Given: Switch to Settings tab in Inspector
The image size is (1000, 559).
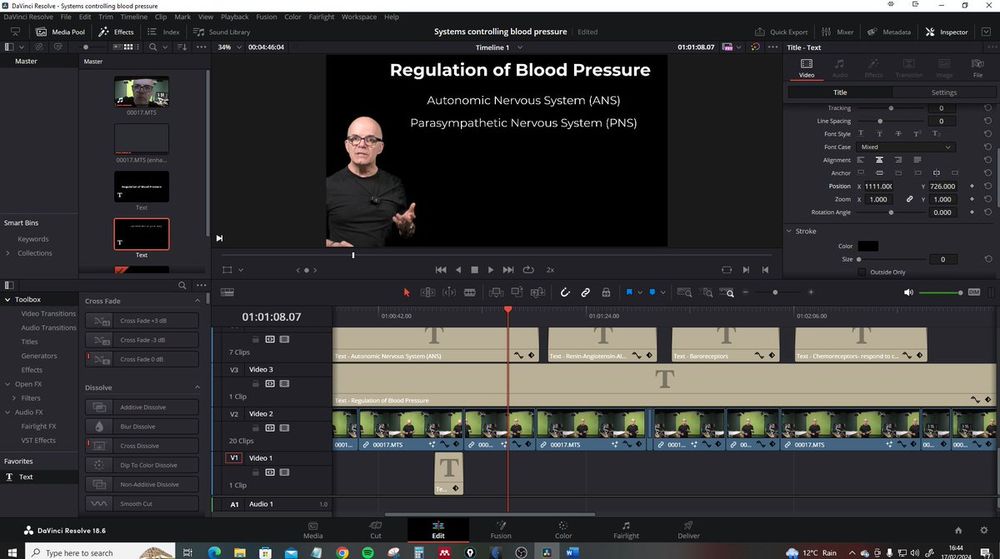Looking at the screenshot, I should pyautogui.click(x=943, y=92).
